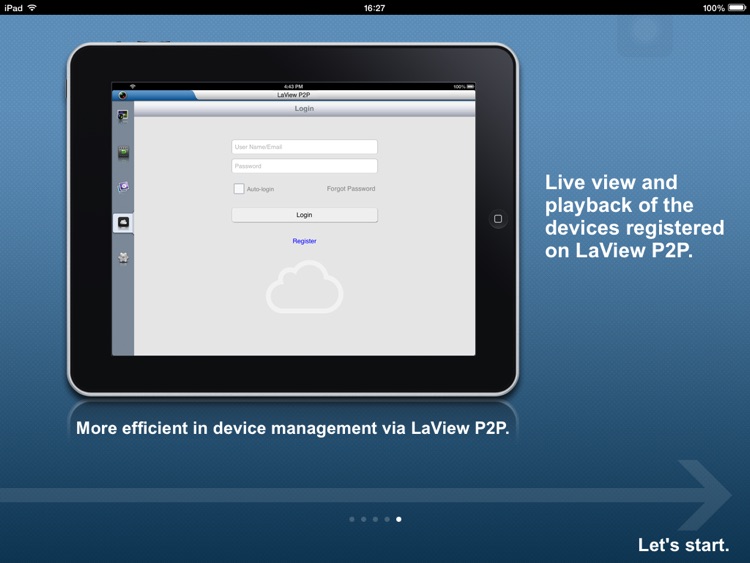Screen dimensions: 750x563
Task: Open the Forgot Password link
Action: point(351,188)
